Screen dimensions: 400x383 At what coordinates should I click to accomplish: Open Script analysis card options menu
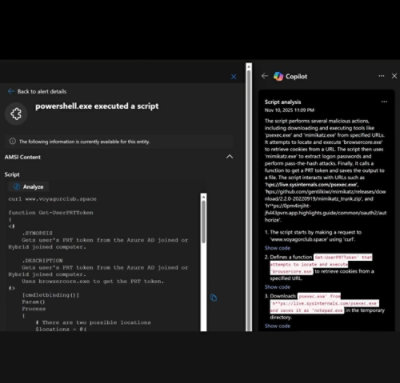click(x=384, y=102)
